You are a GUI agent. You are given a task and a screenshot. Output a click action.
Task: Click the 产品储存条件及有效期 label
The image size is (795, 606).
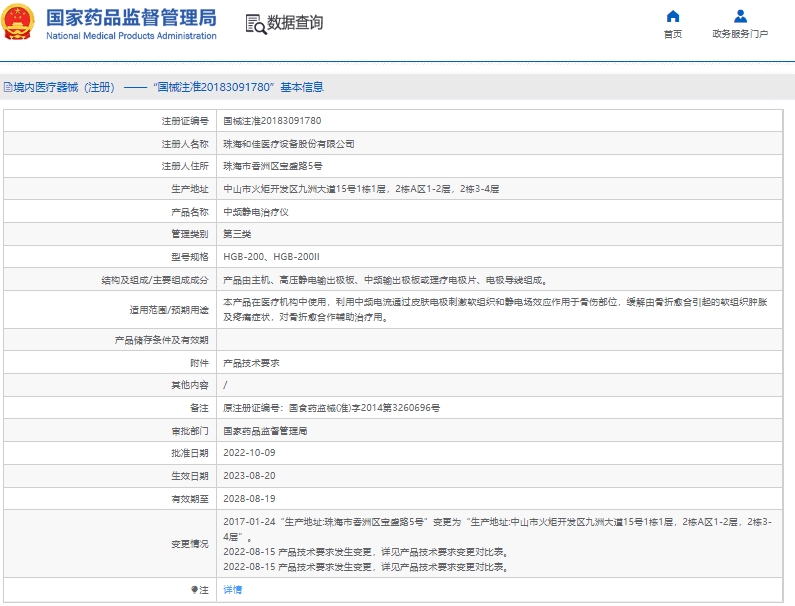[x=162, y=340]
